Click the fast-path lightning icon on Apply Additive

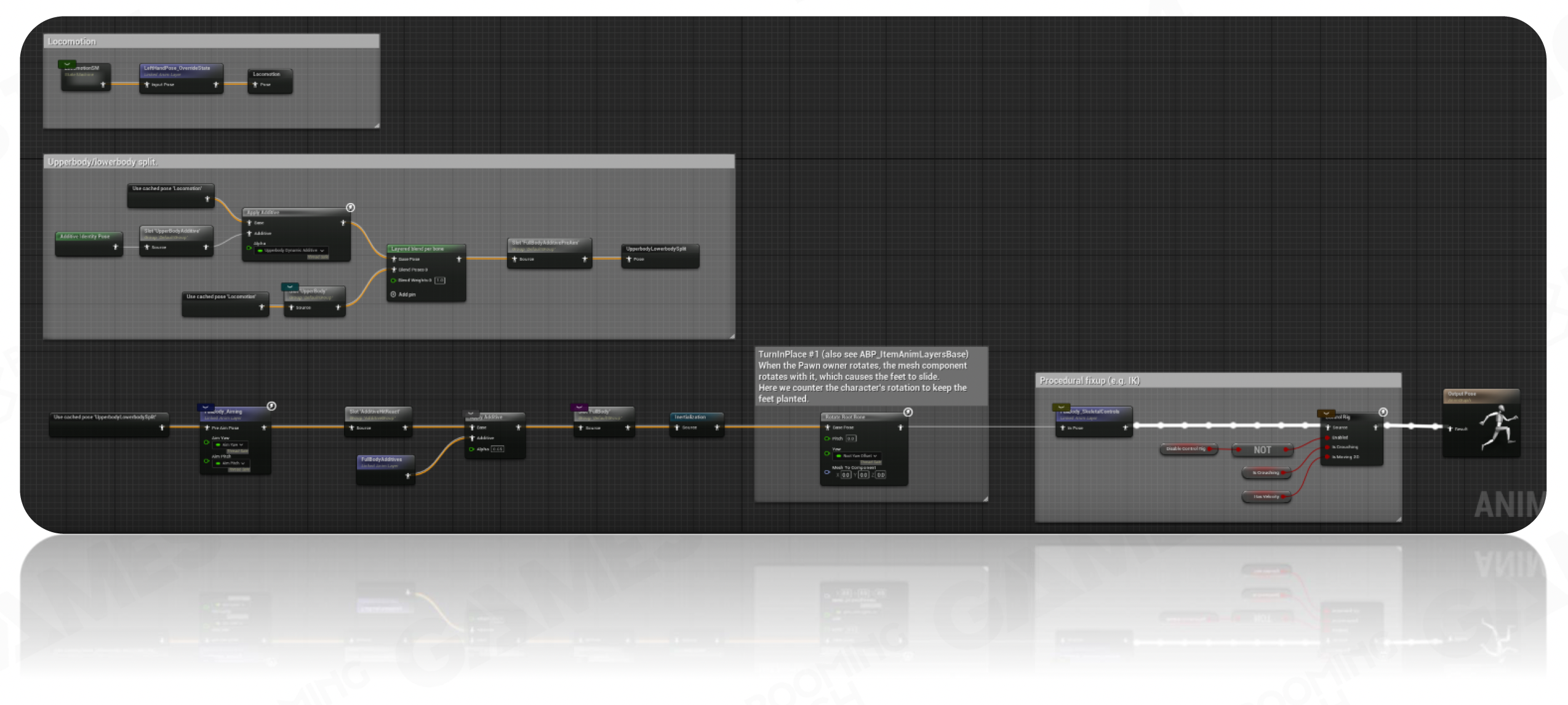point(350,208)
